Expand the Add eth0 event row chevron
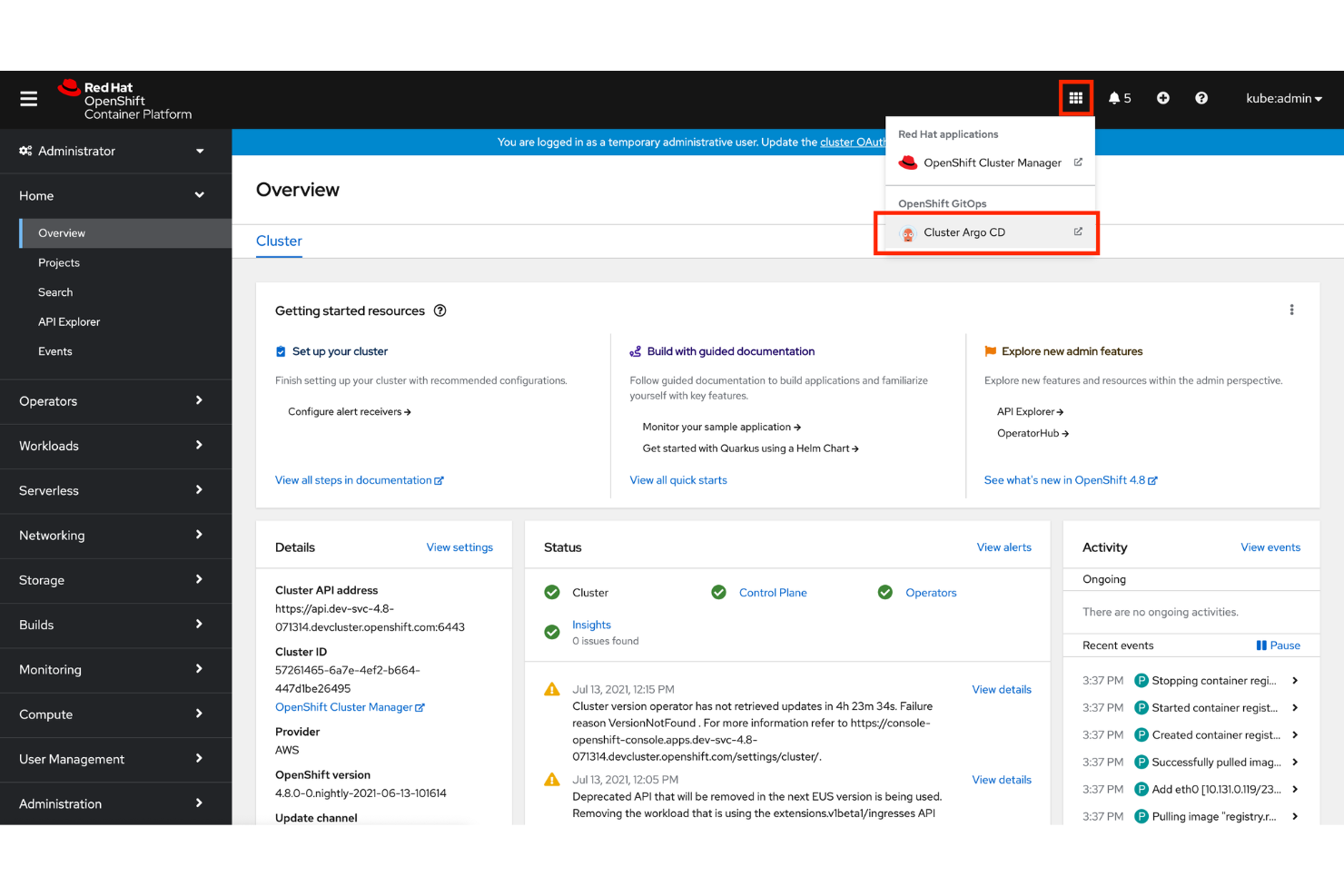The height and width of the screenshot is (896, 1344). coord(1295,790)
